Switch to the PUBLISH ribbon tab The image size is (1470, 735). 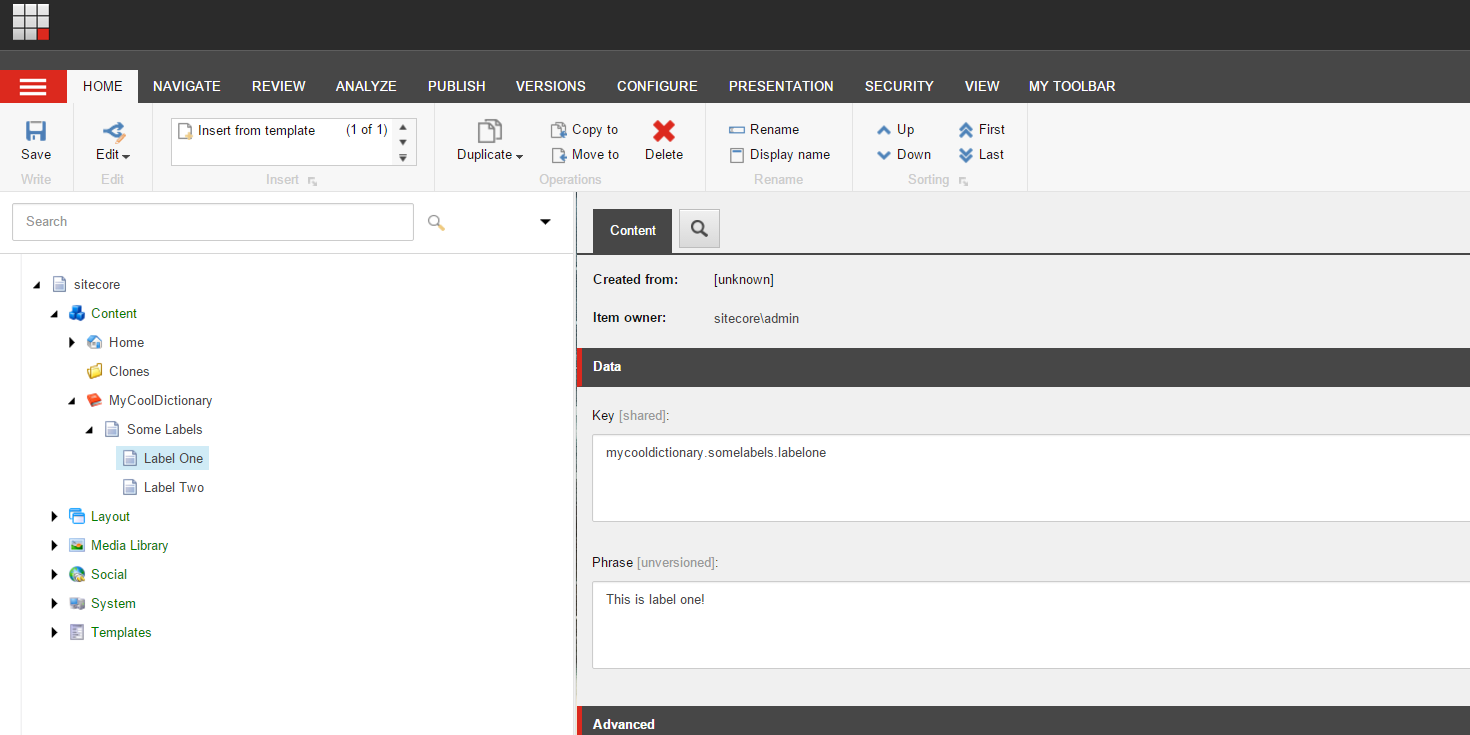coord(456,87)
